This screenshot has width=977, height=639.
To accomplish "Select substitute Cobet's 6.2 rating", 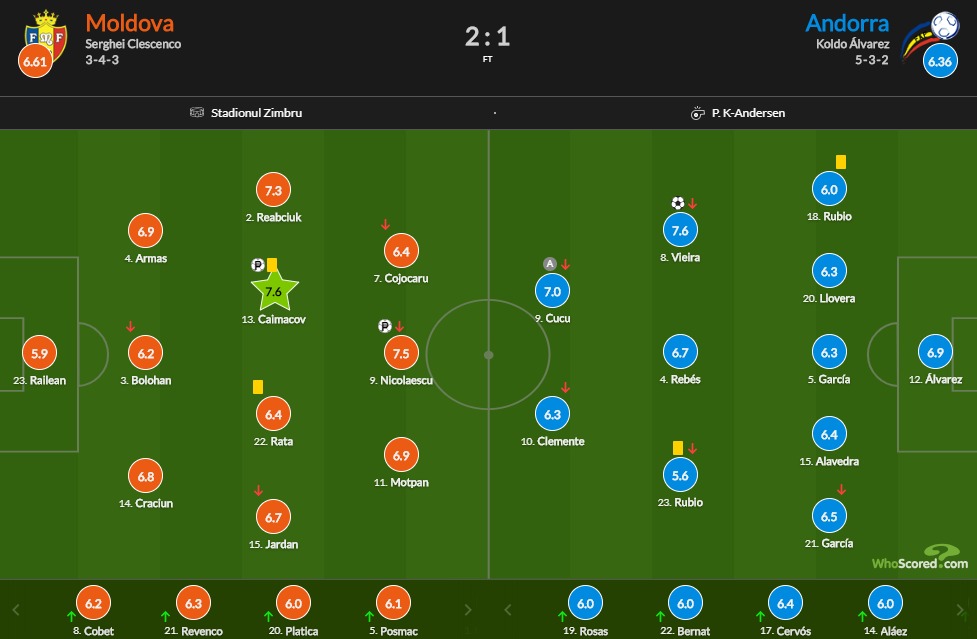I will coord(93,603).
